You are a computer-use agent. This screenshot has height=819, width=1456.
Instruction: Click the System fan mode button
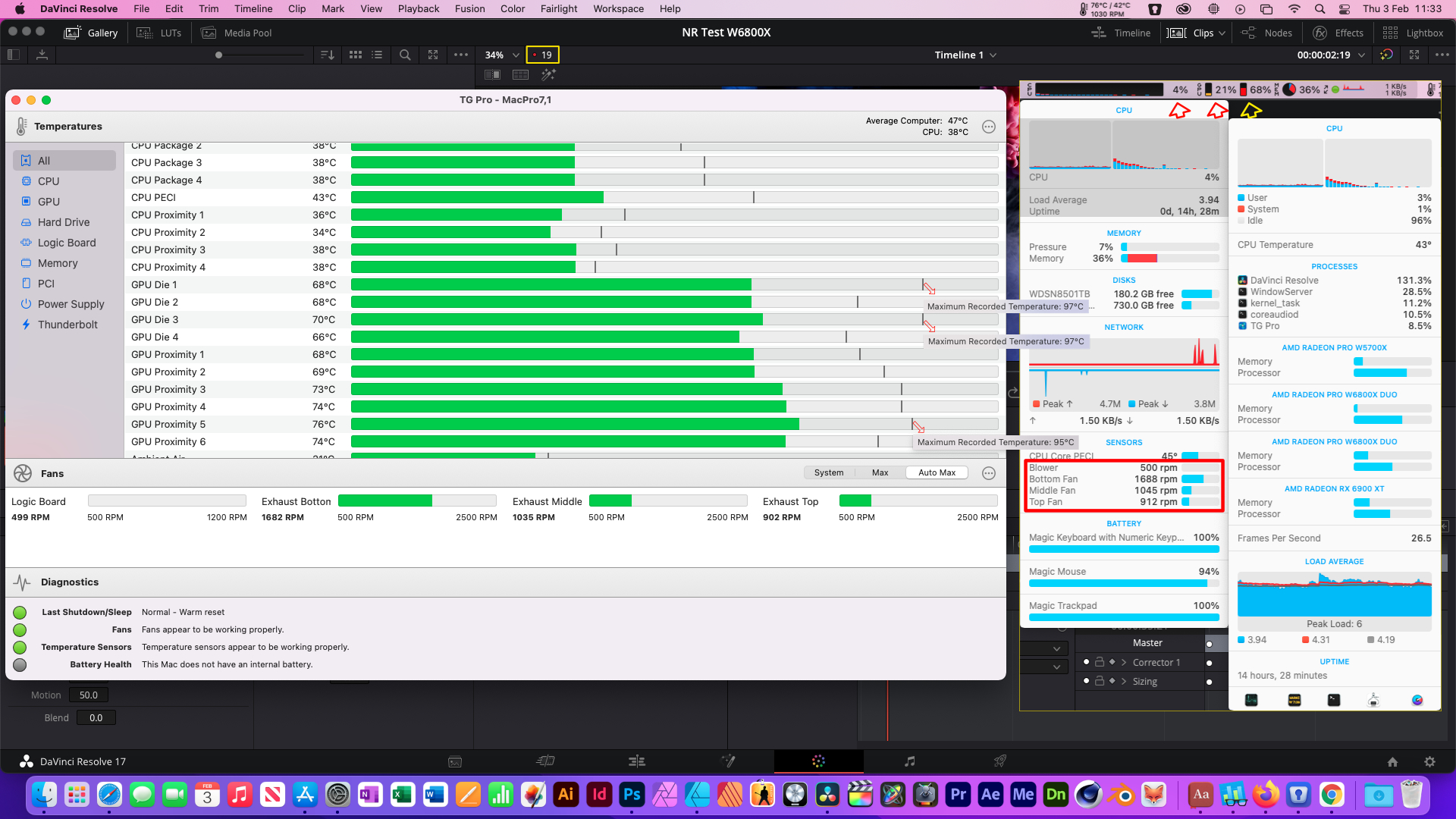(829, 472)
